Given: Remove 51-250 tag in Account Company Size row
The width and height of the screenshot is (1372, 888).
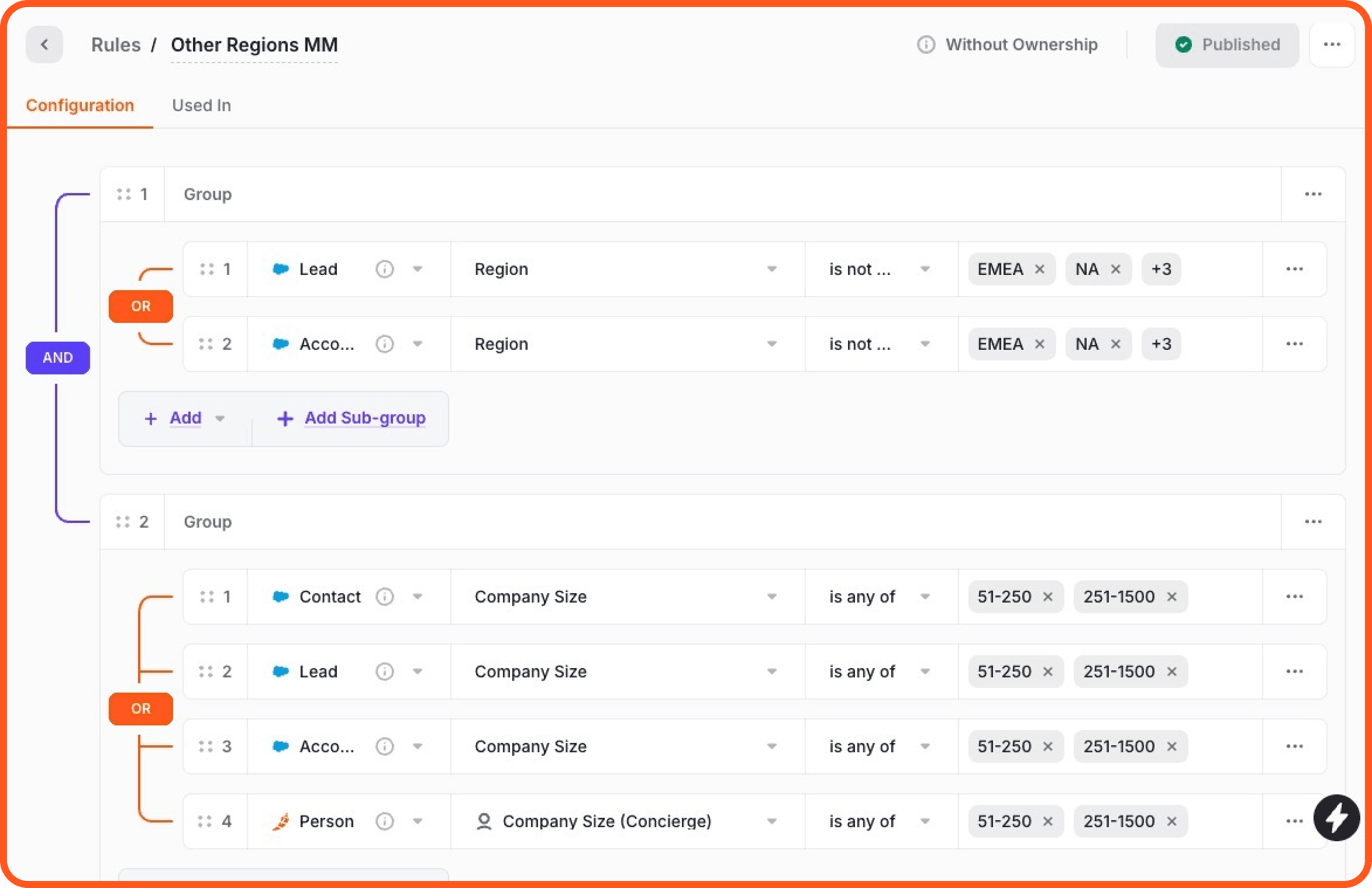Looking at the screenshot, I should (x=1047, y=746).
